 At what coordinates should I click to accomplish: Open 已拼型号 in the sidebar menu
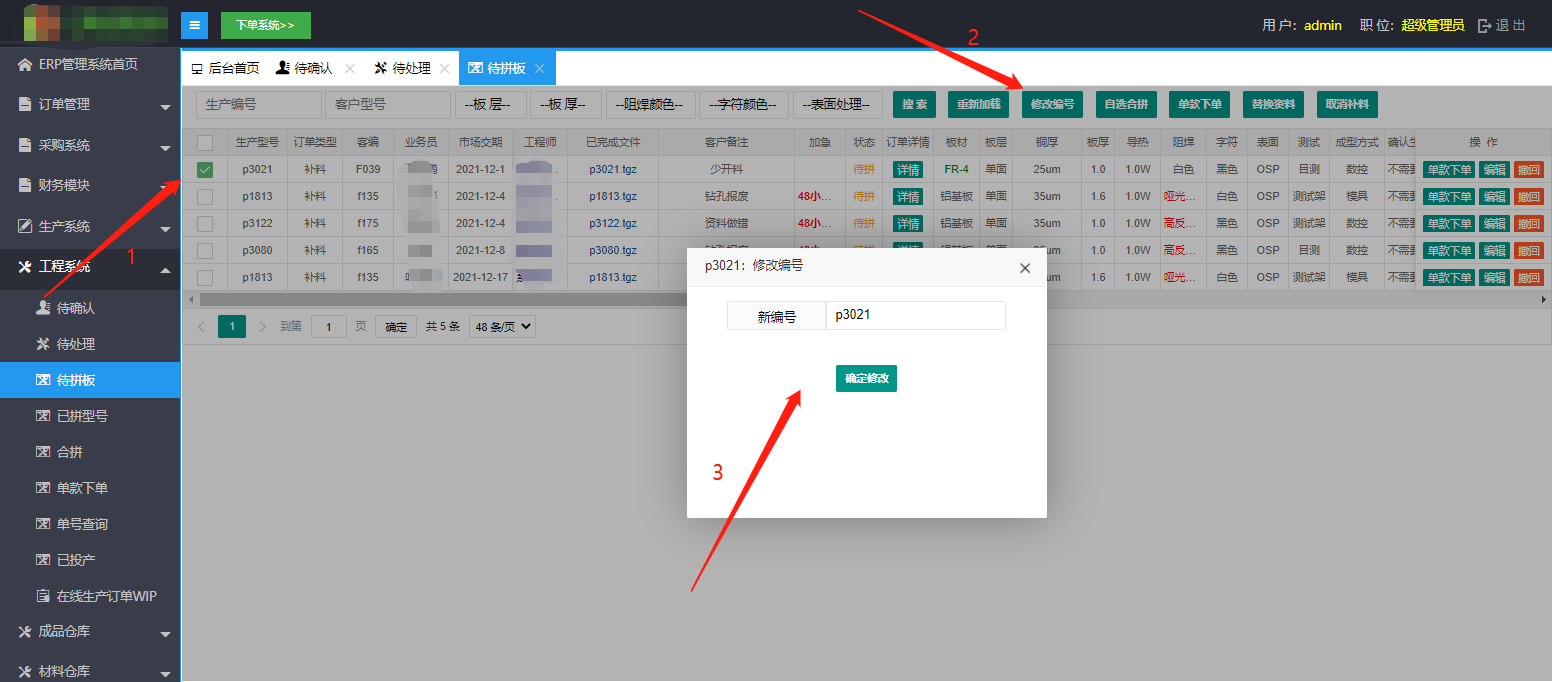82,416
